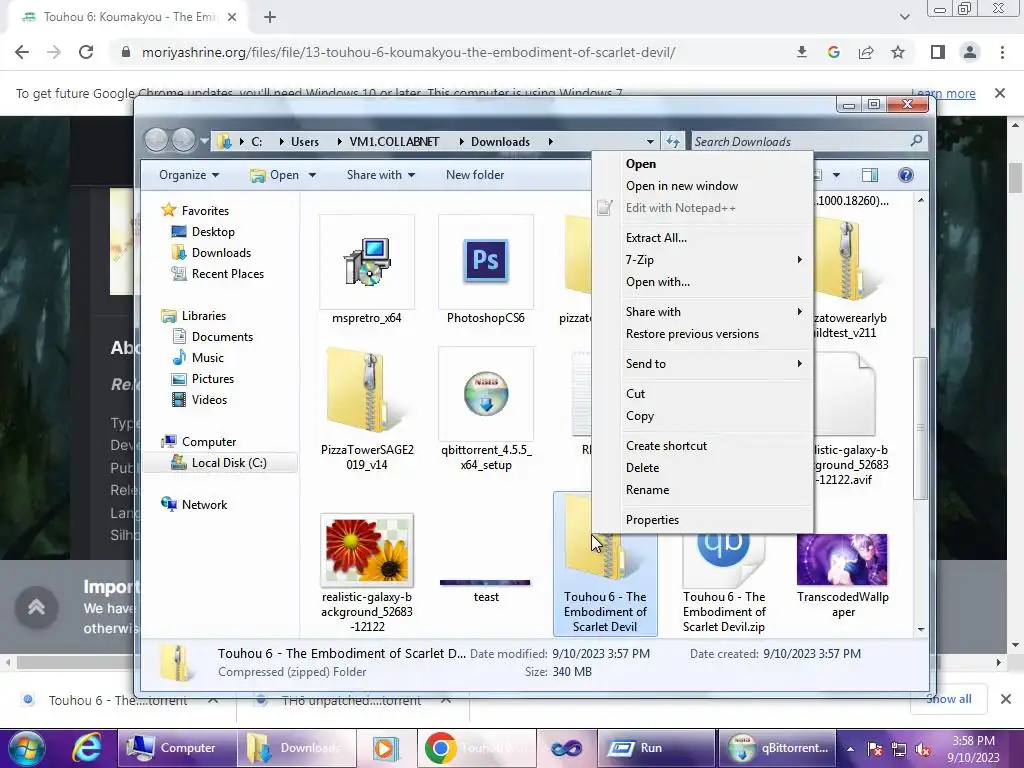Toggle the Explorer preview pane icon

click(870, 175)
